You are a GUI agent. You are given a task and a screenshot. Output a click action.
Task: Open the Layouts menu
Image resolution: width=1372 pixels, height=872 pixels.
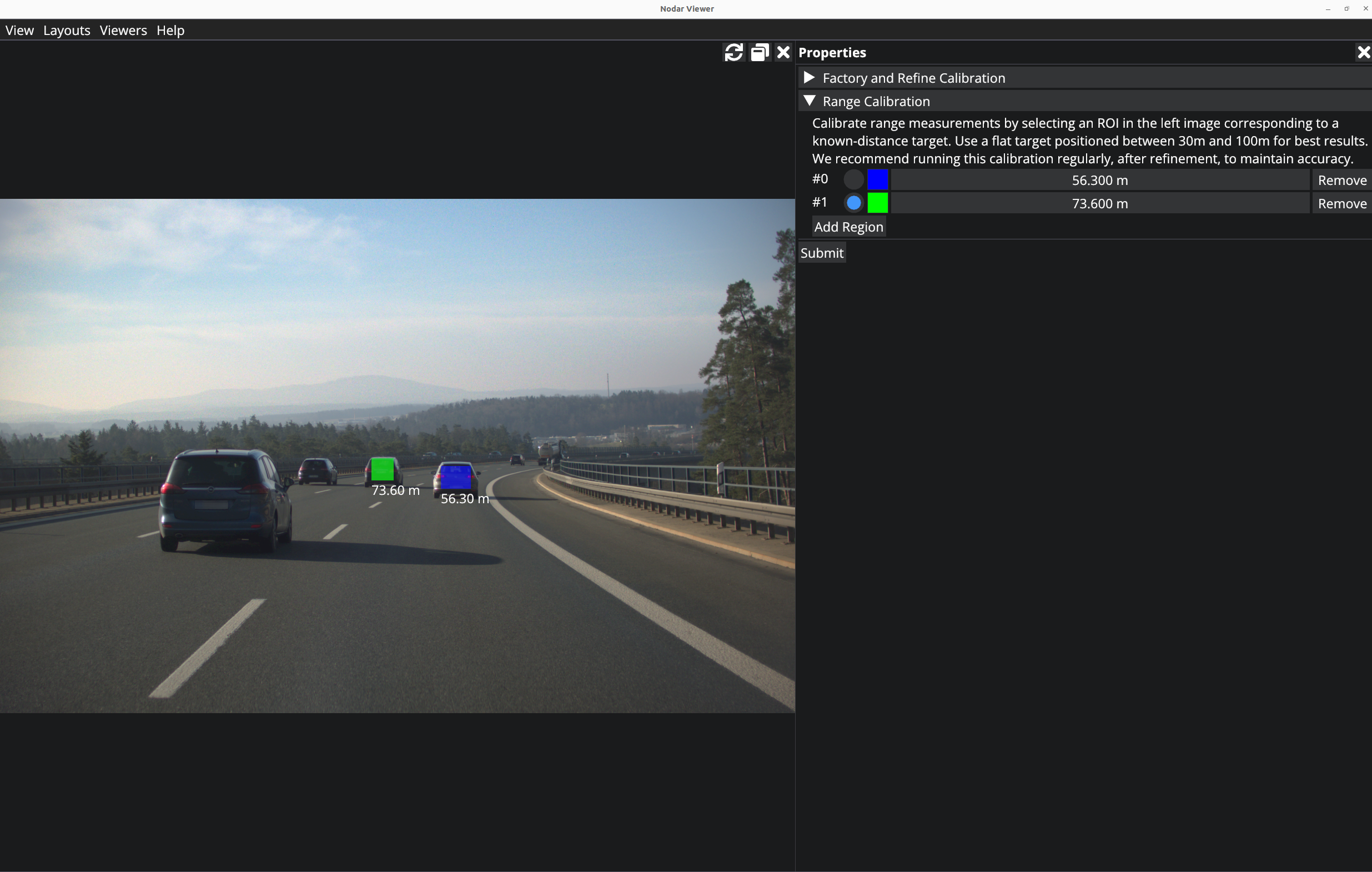pyautogui.click(x=66, y=30)
